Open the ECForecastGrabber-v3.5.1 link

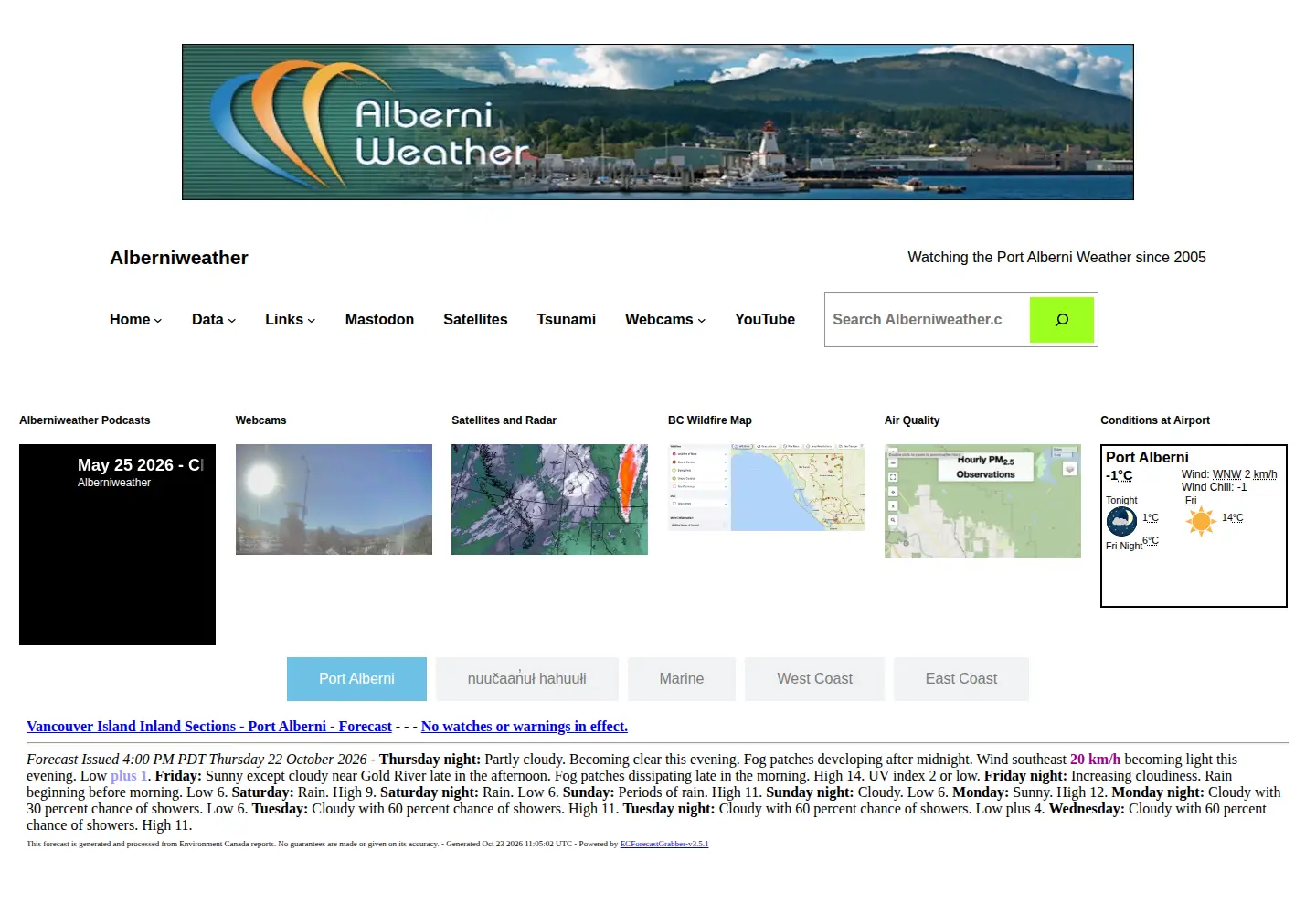tap(664, 844)
